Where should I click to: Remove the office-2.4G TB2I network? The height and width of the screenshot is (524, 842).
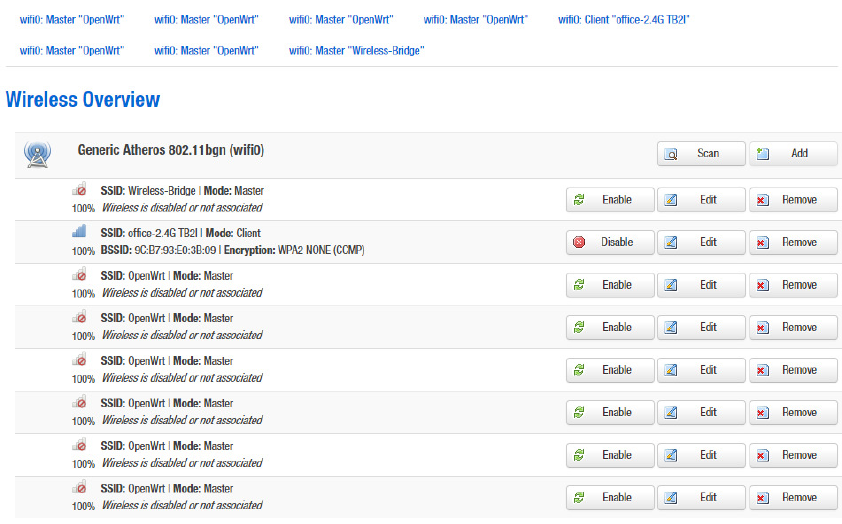point(793,242)
